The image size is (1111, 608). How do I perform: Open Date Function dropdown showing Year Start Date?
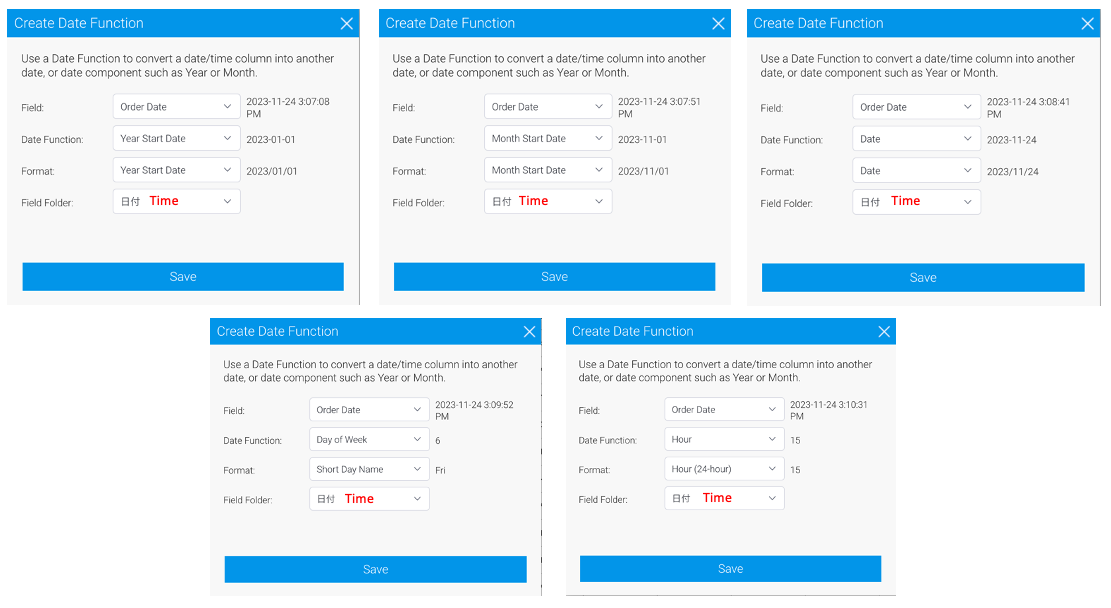point(176,139)
